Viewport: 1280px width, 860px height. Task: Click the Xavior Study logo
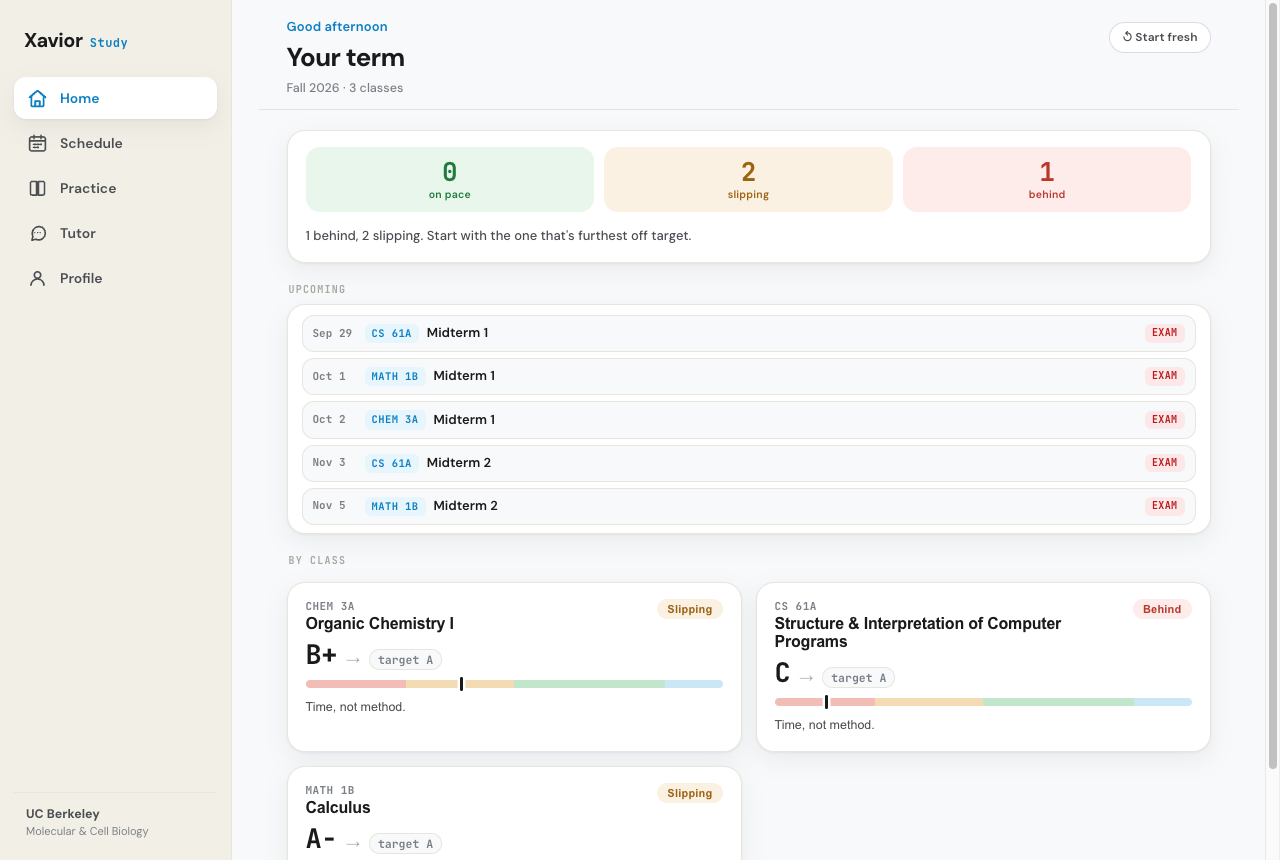pyautogui.click(x=76, y=41)
